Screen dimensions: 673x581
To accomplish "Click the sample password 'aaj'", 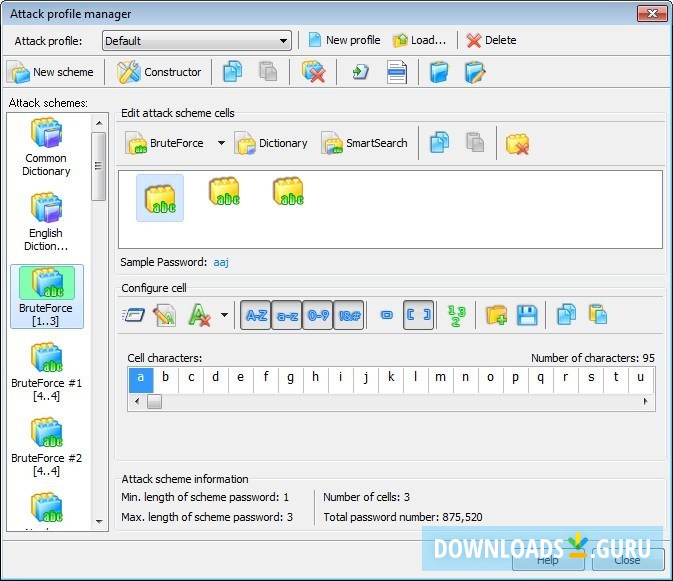I will (221, 262).
